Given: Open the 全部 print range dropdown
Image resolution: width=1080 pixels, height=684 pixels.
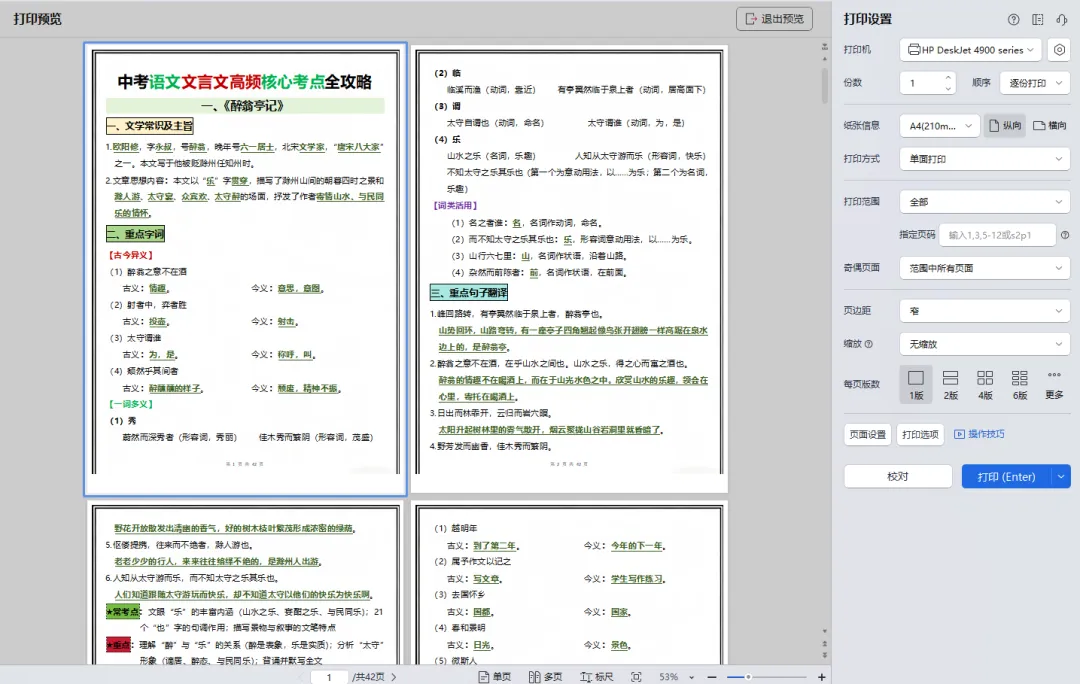Looking at the screenshot, I should click(x=985, y=202).
